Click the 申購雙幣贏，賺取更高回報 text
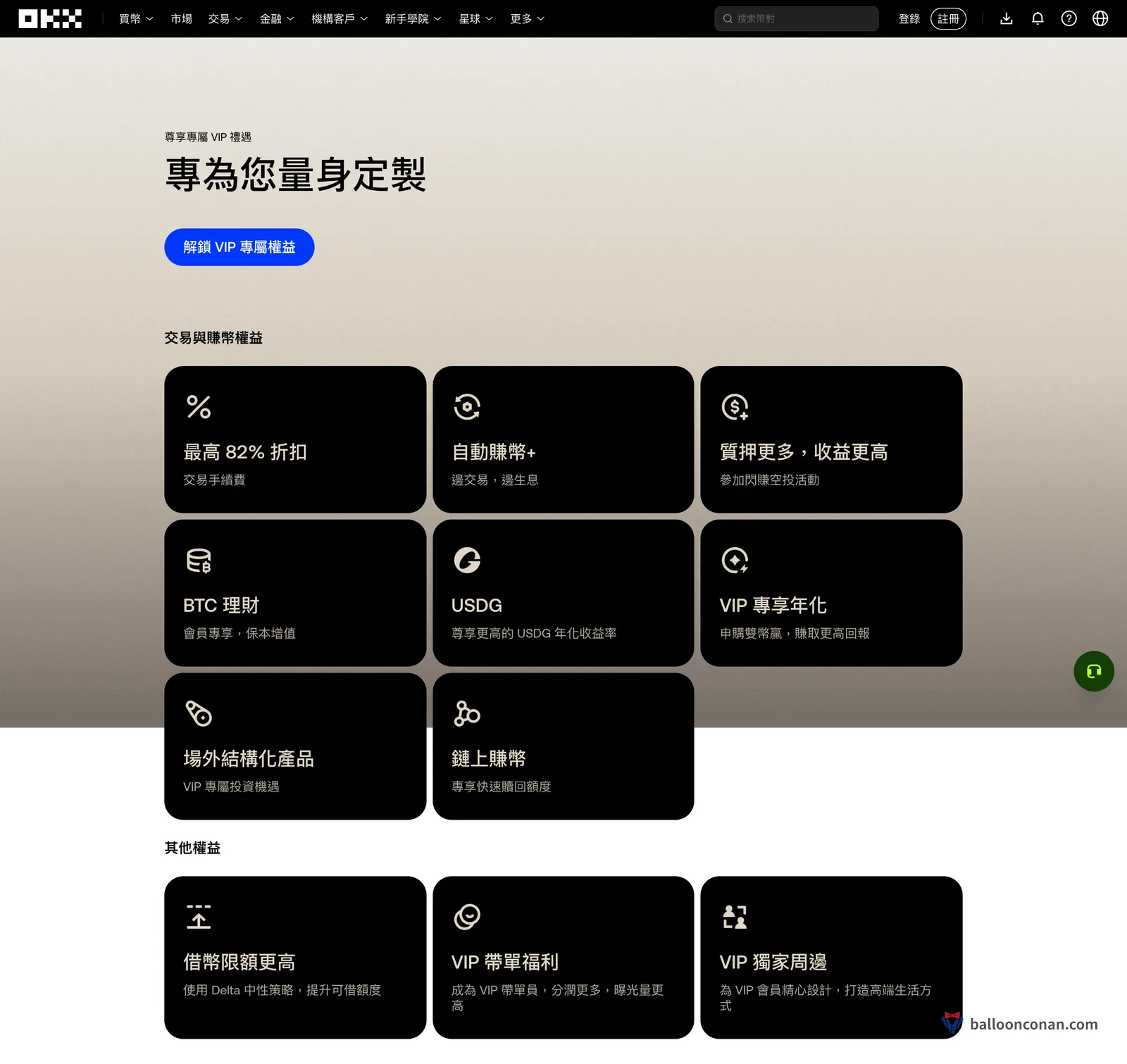The width and height of the screenshot is (1127, 1064). pos(795,633)
